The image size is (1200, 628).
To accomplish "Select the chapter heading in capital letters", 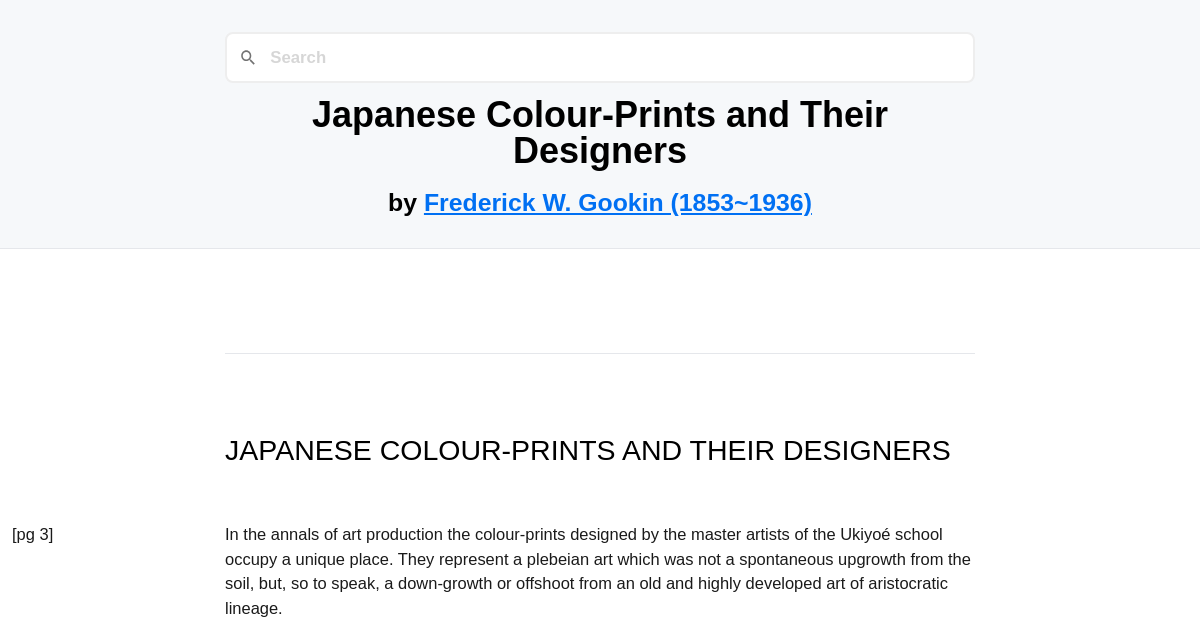I will tap(587, 451).
